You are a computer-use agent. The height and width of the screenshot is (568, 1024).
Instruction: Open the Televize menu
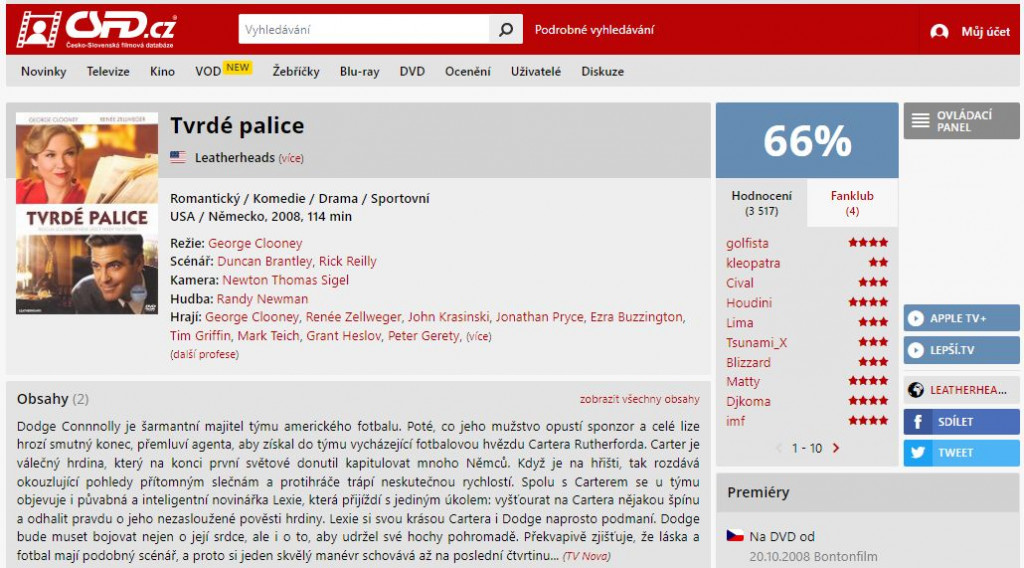pos(108,71)
